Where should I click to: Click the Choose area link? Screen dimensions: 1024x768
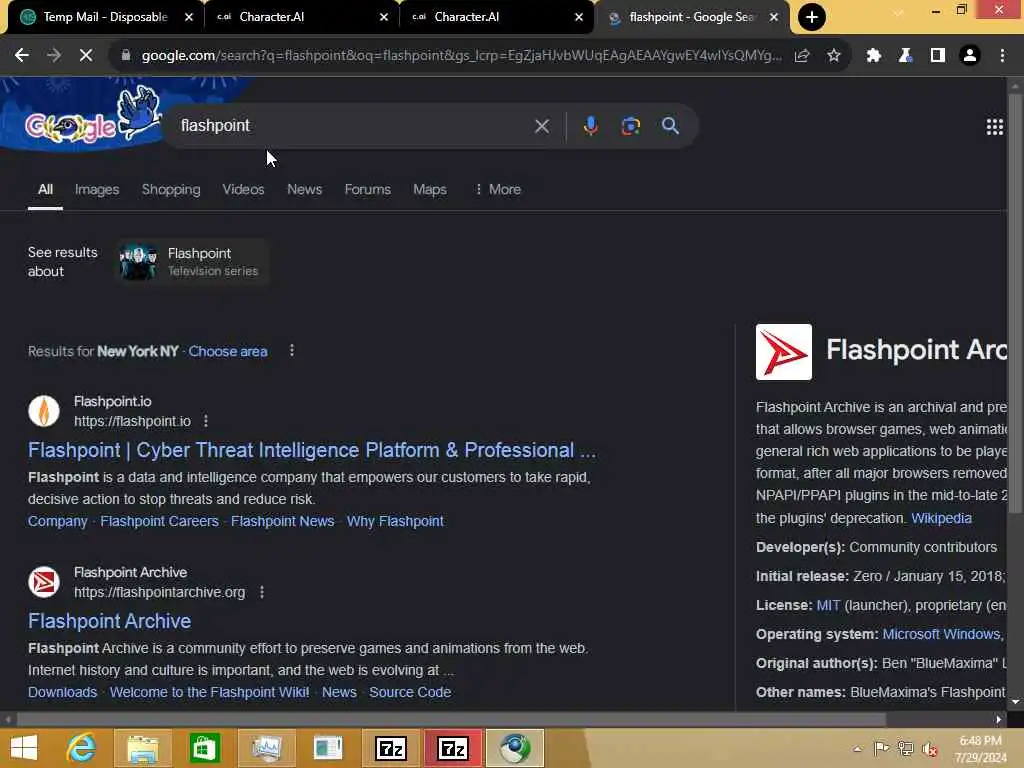[228, 351]
